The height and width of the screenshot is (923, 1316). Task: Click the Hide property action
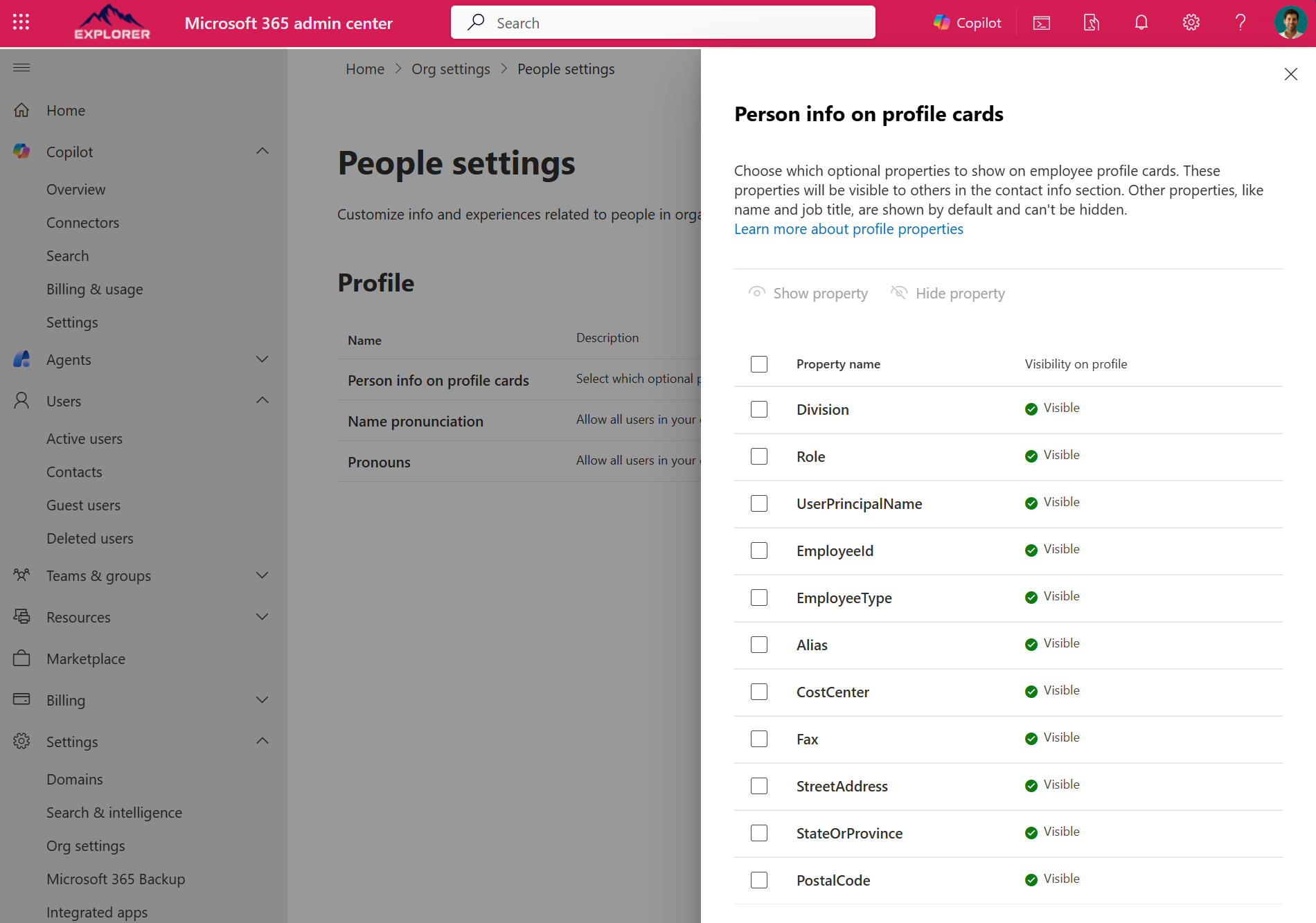[948, 293]
